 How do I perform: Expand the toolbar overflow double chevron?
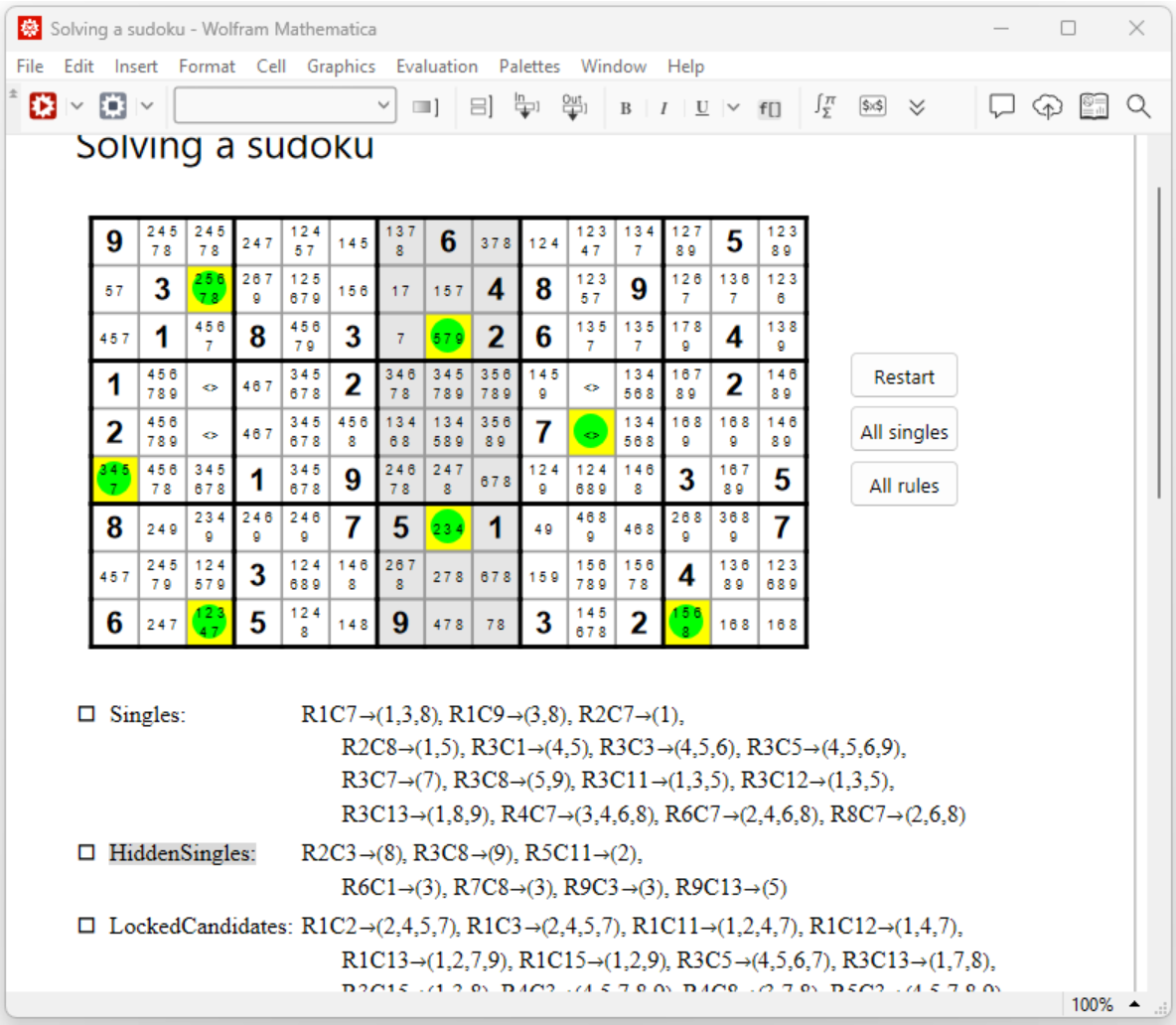click(917, 107)
